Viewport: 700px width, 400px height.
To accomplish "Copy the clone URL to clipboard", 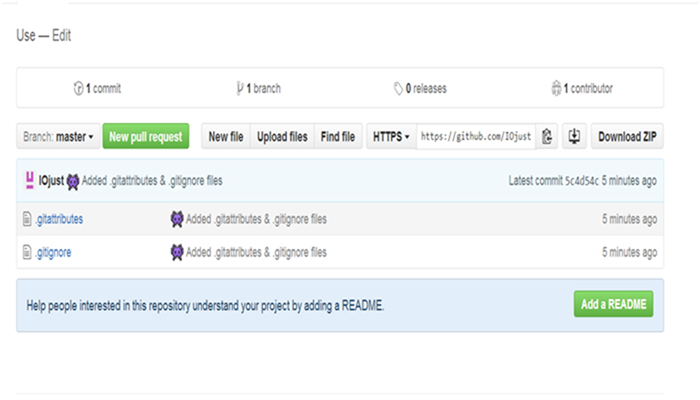I will tap(547, 136).
